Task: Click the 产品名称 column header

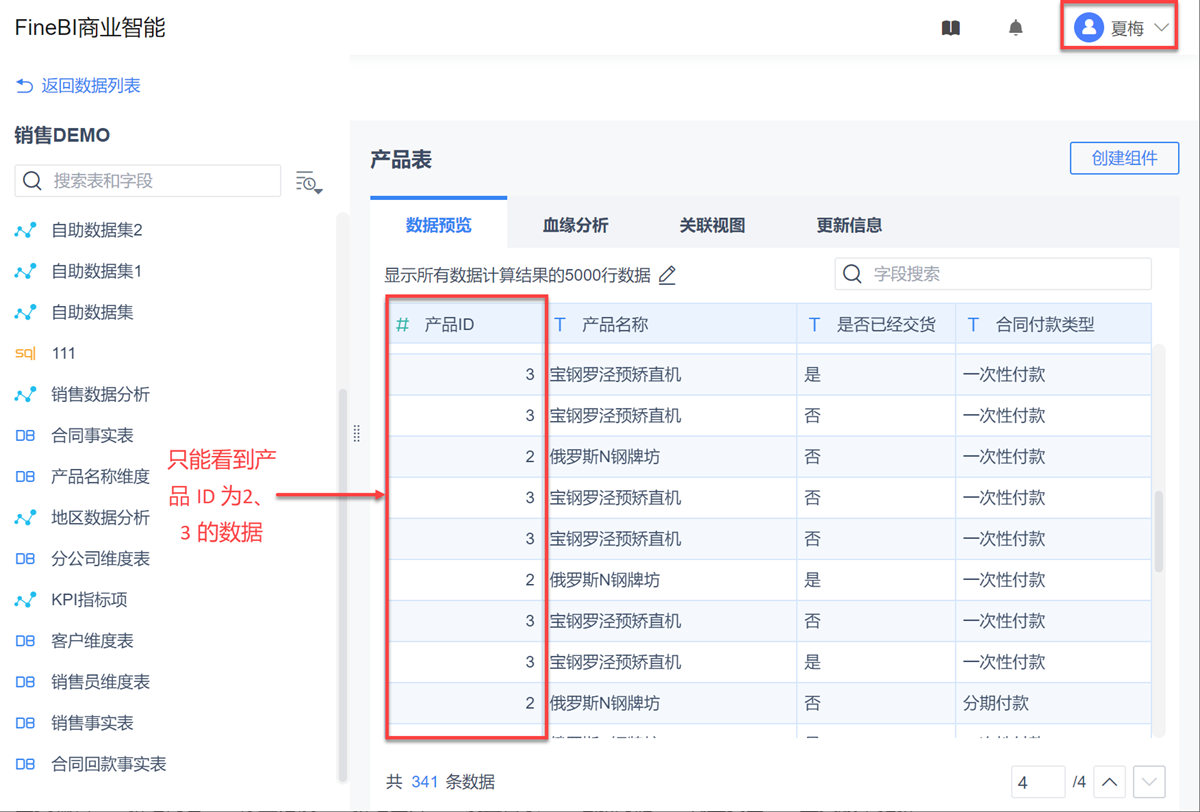Action: [671, 324]
